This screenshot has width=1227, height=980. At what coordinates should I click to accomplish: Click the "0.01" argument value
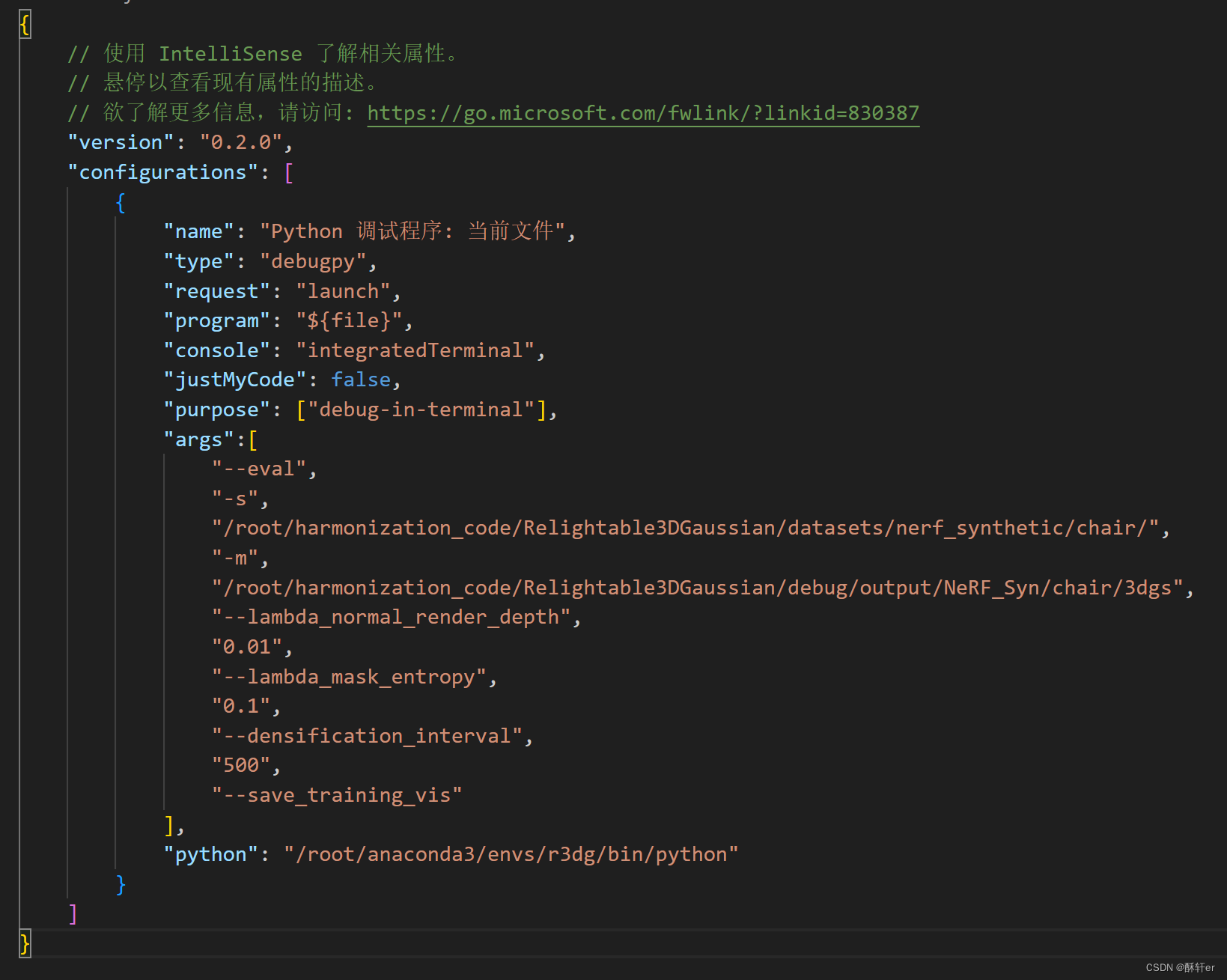(x=247, y=647)
